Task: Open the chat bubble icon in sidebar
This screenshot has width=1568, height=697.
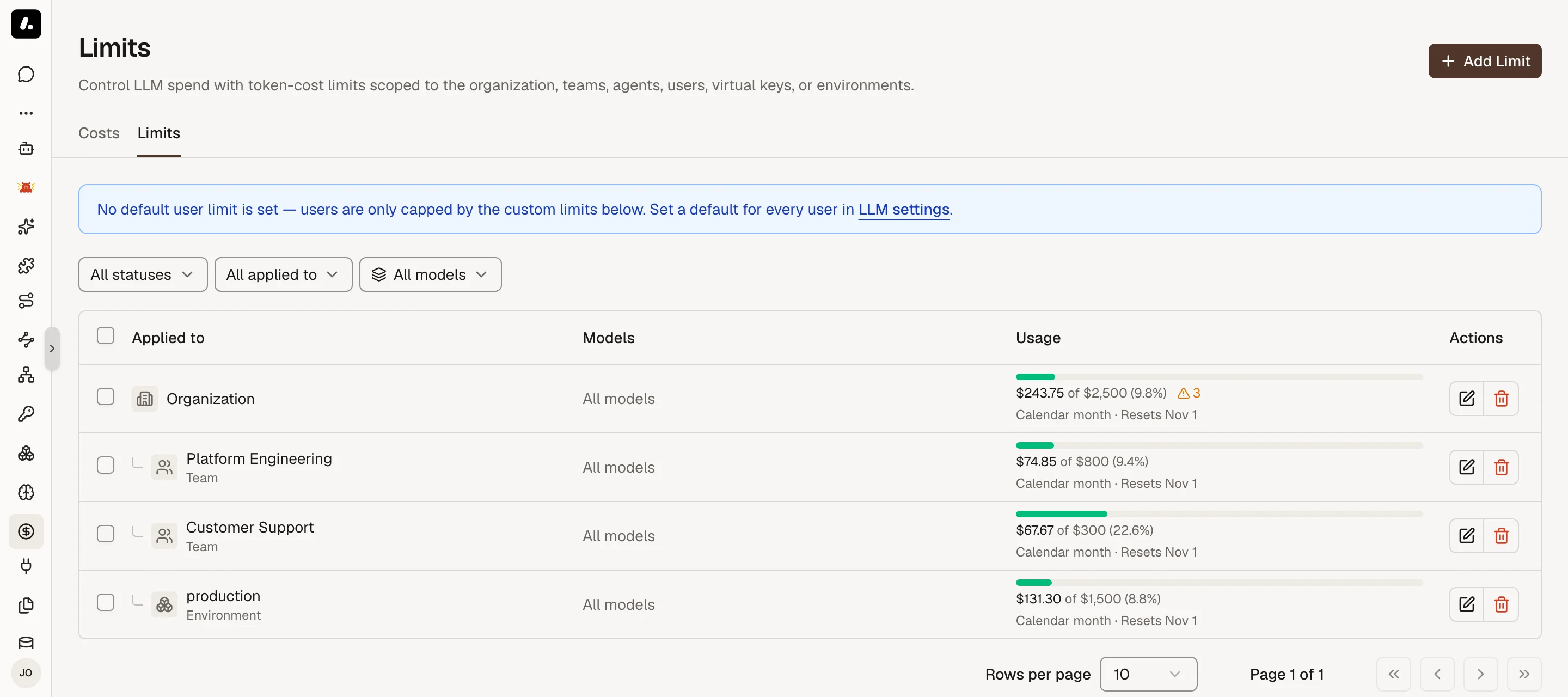Action: point(26,74)
